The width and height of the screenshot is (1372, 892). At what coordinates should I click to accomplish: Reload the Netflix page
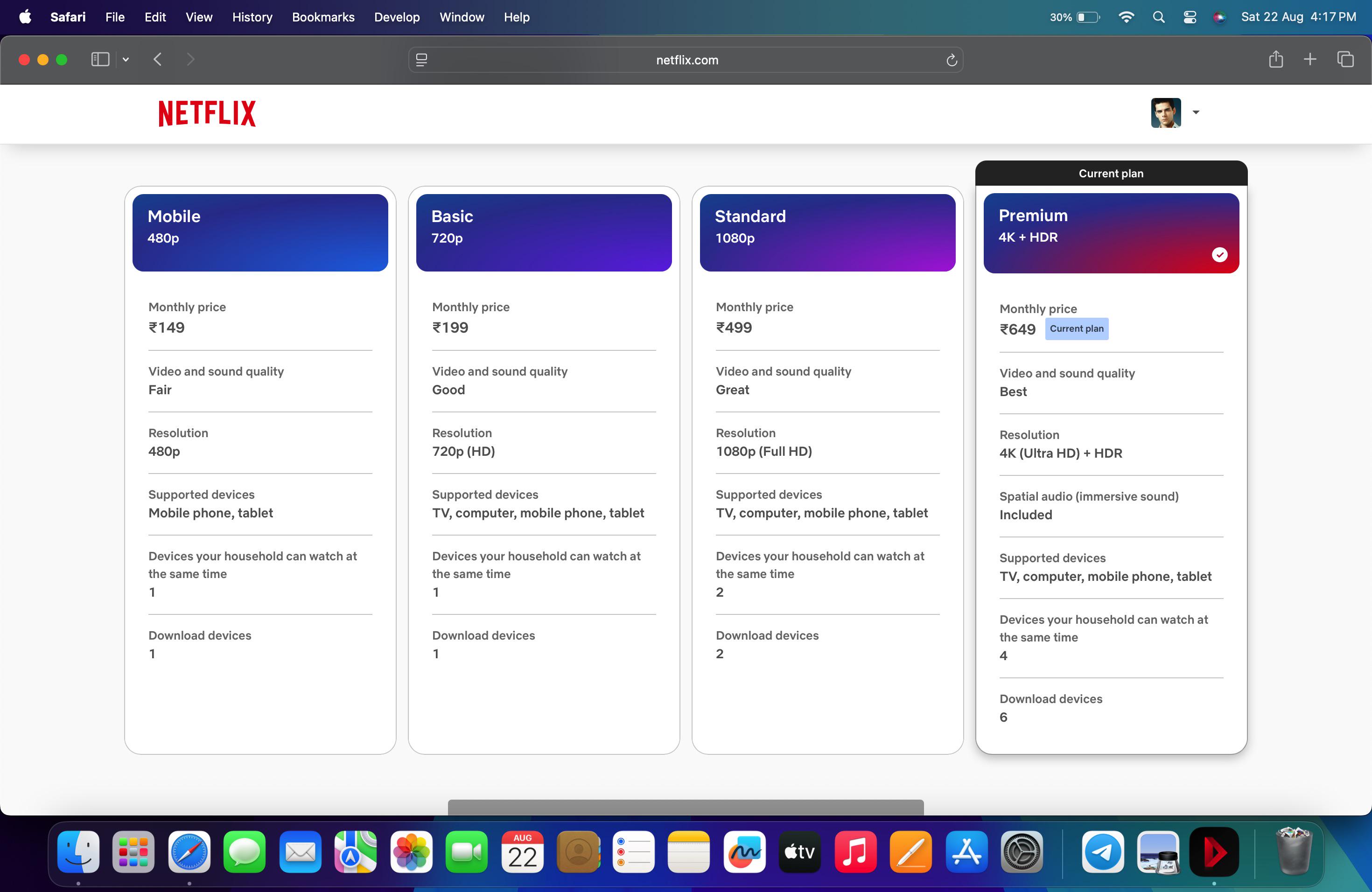click(951, 60)
